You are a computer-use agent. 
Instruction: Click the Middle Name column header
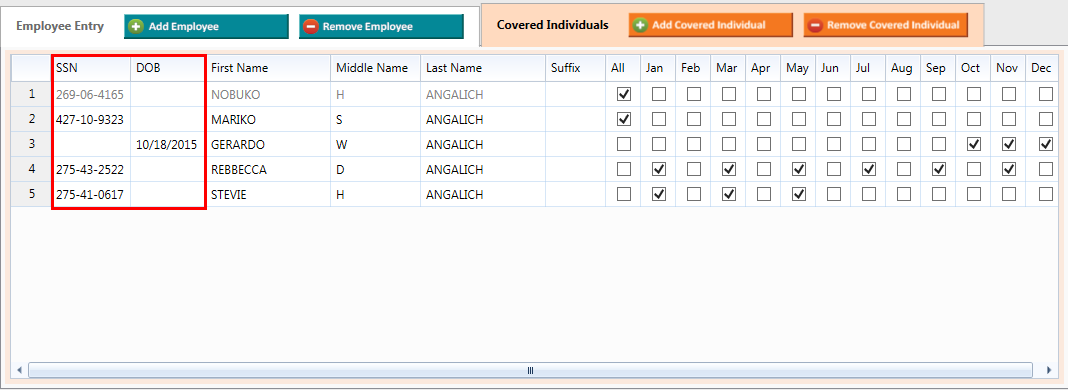point(376,68)
